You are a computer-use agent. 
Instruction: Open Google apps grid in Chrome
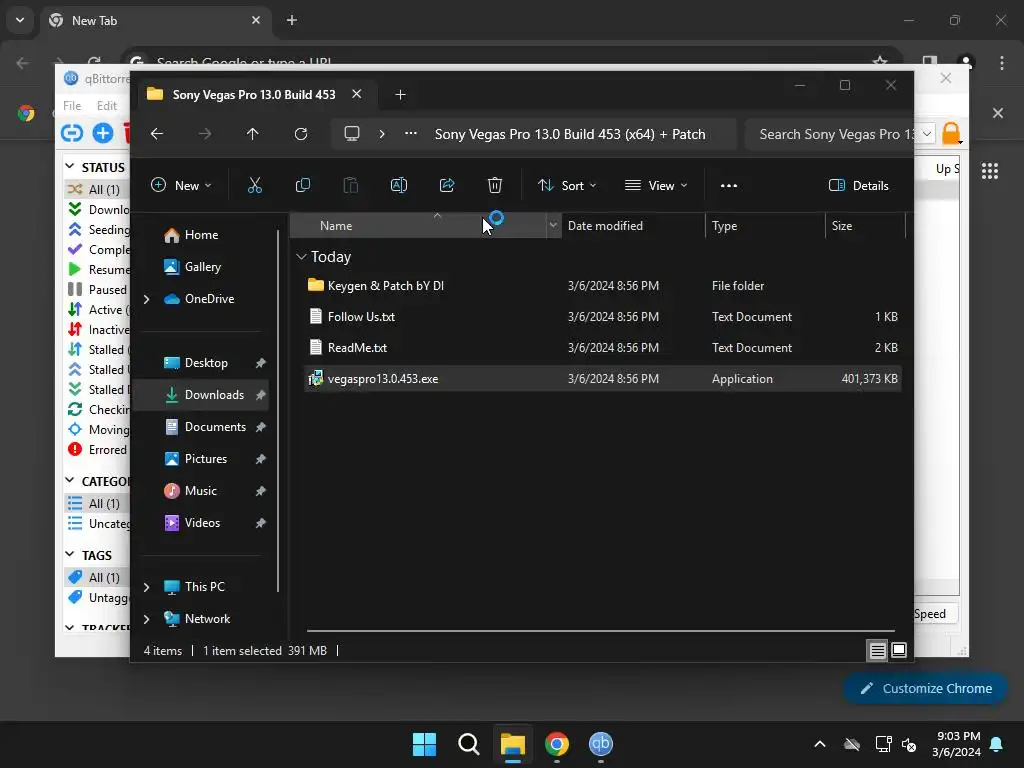[x=990, y=170]
